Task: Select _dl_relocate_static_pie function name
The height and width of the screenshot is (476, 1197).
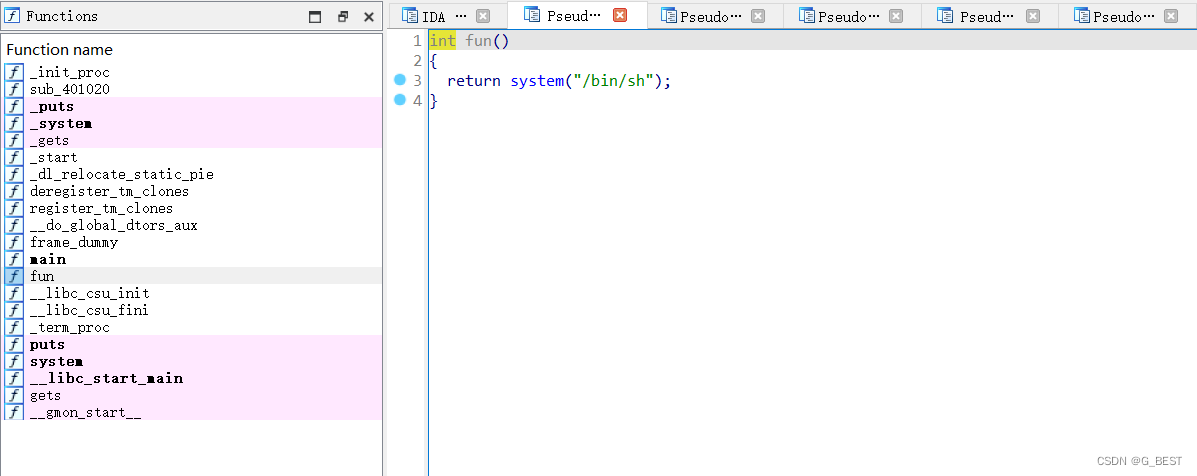Action: point(122,175)
